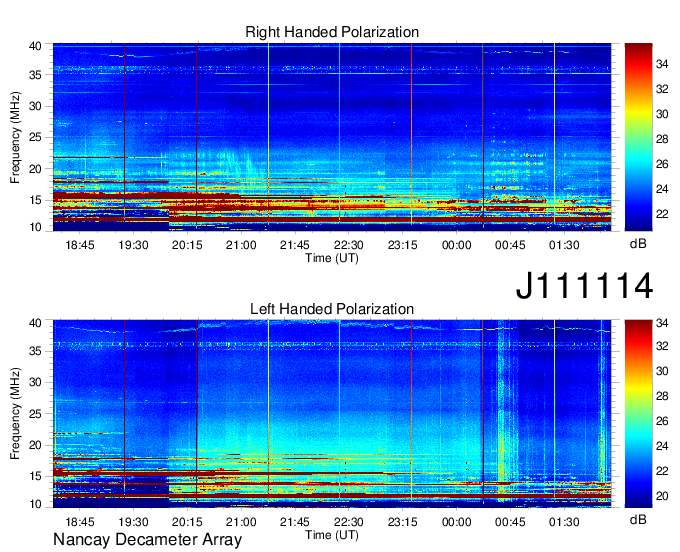This screenshot has width=680, height=552.
Task: Click "Frequency (MHz)" axis label of right-handed plot
Action: click(15, 137)
